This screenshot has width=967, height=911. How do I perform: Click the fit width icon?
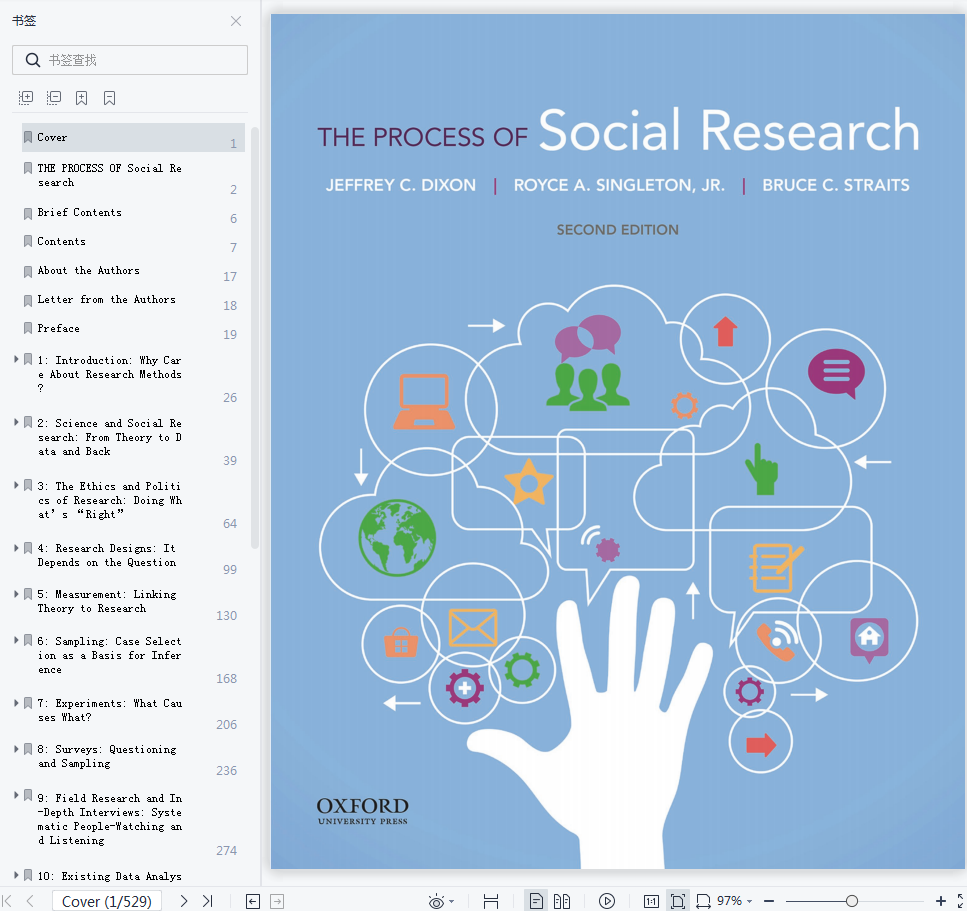(x=491, y=902)
